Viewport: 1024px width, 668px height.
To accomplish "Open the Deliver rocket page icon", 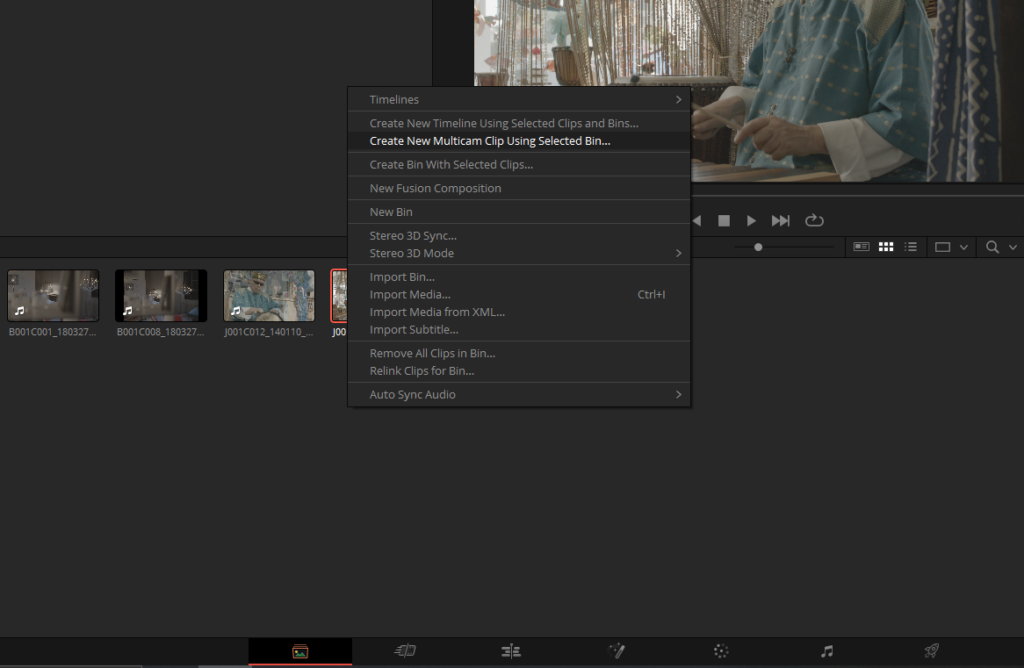I will (931, 651).
